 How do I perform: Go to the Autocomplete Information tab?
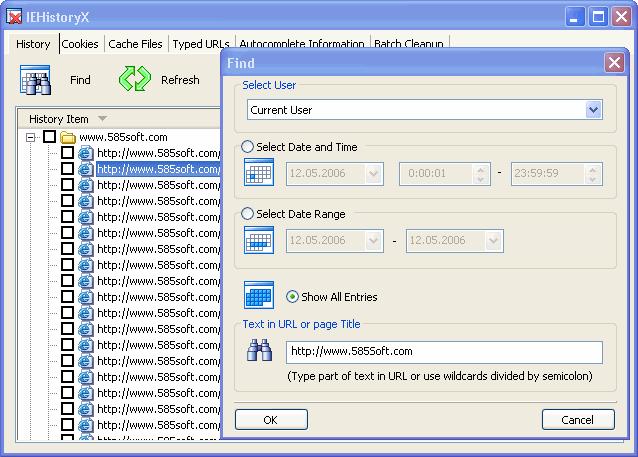pos(302,42)
